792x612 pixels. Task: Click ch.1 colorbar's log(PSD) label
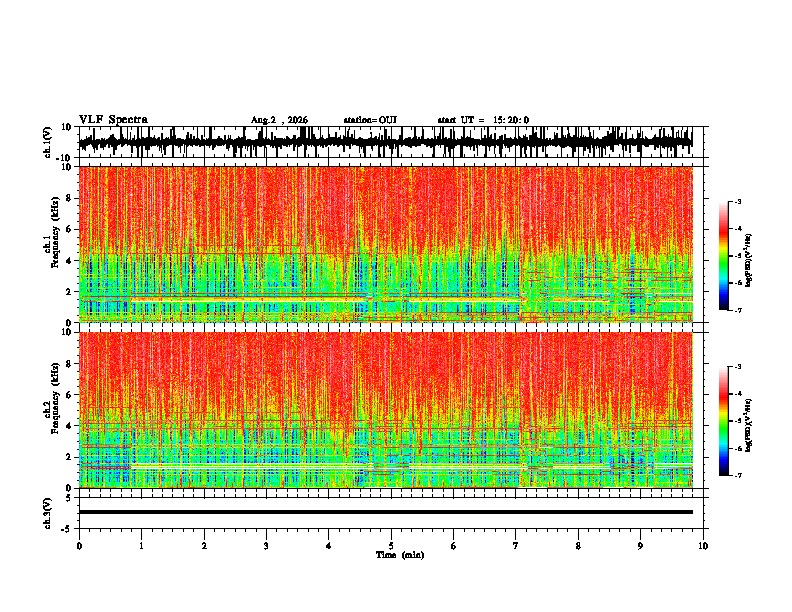pyautogui.click(x=749, y=261)
